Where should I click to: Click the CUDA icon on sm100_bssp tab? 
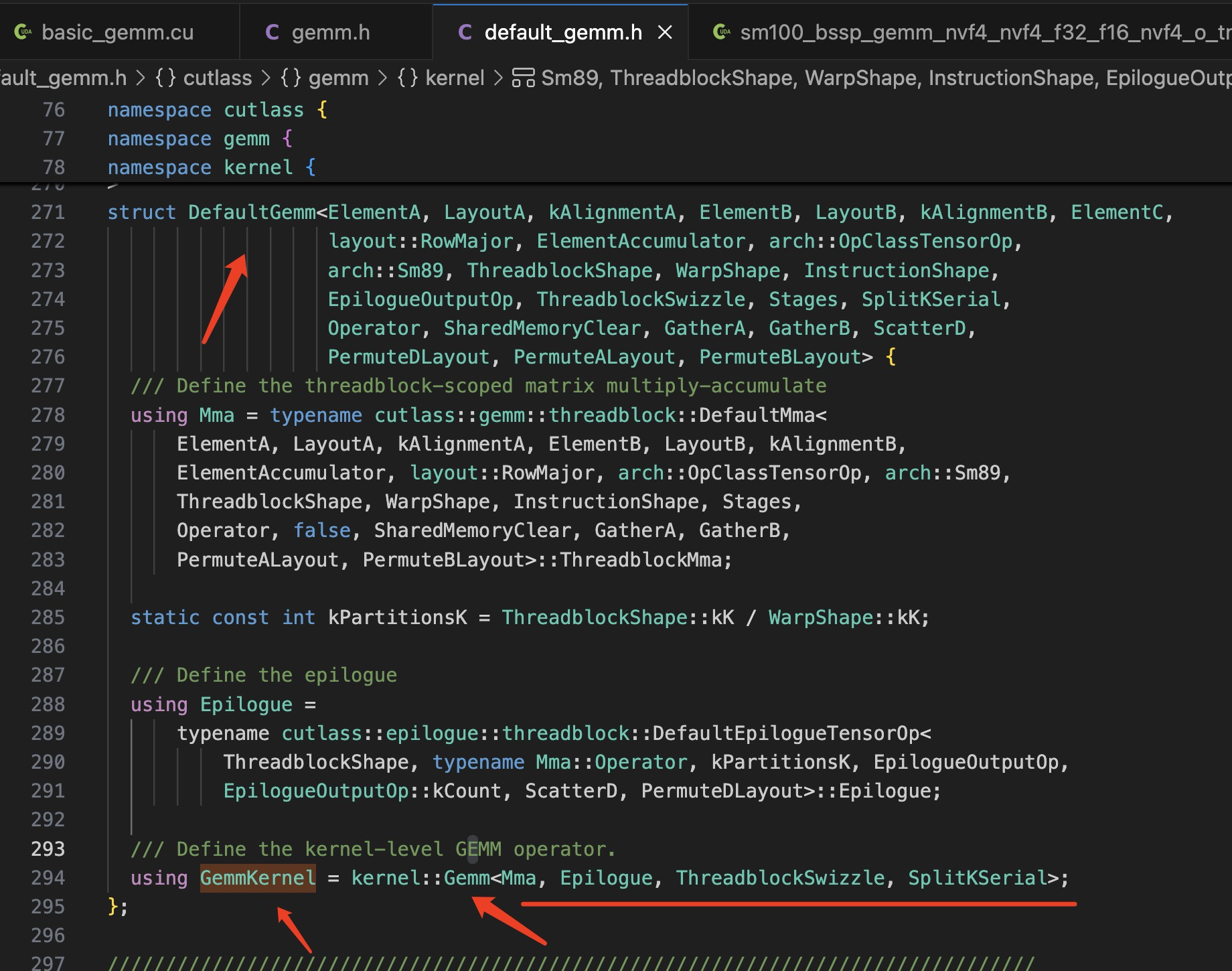click(x=722, y=32)
